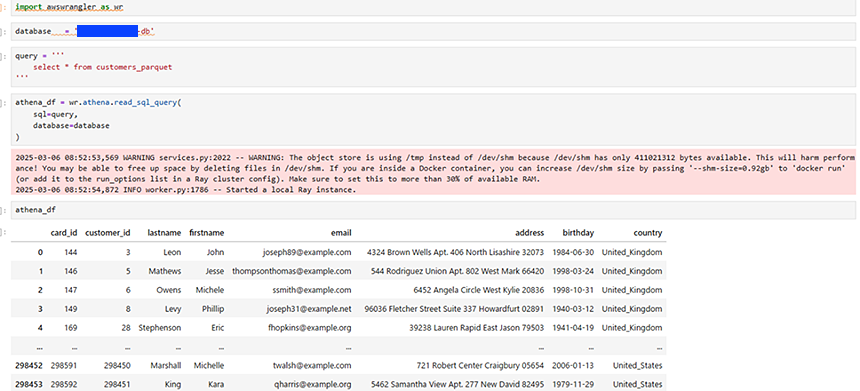Click the lastname cell Owens
Screen dimensions: 860x391
coord(168,290)
